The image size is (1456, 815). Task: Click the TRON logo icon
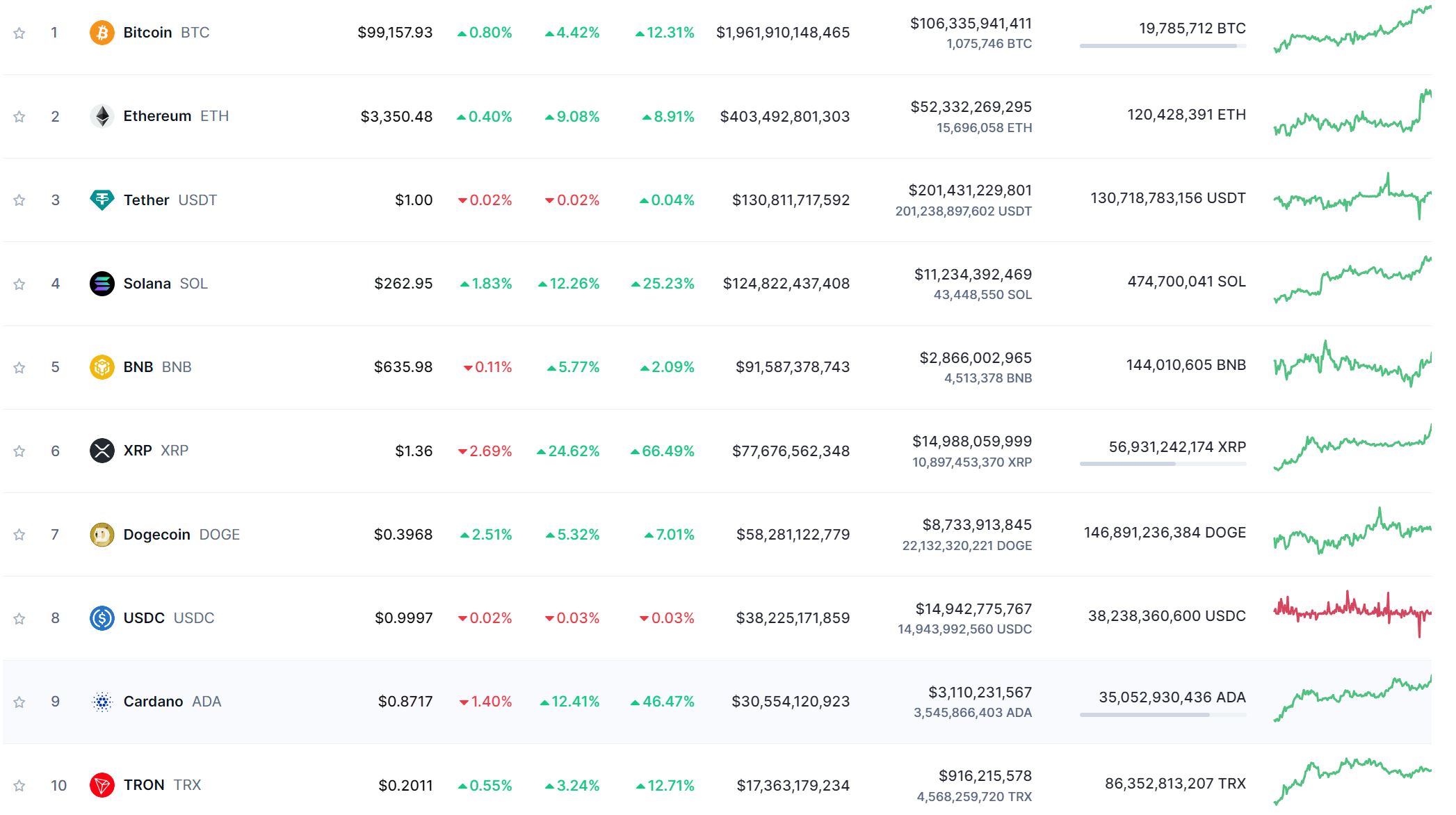click(x=102, y=785)
